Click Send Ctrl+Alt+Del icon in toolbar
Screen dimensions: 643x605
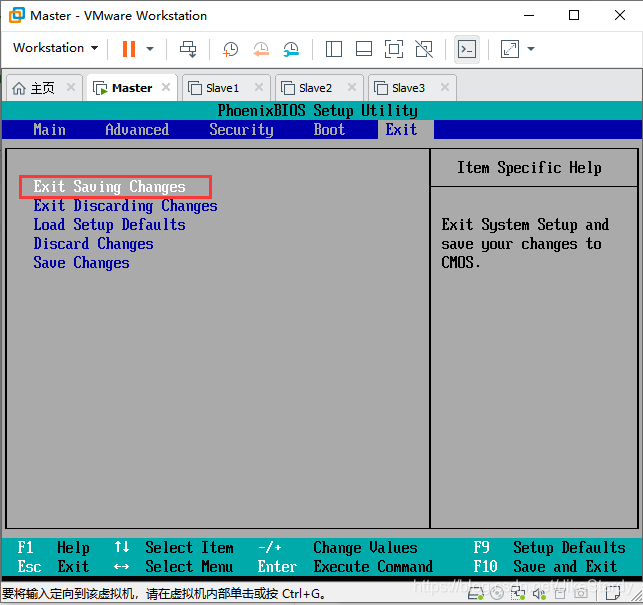click(x=188, y=49)
